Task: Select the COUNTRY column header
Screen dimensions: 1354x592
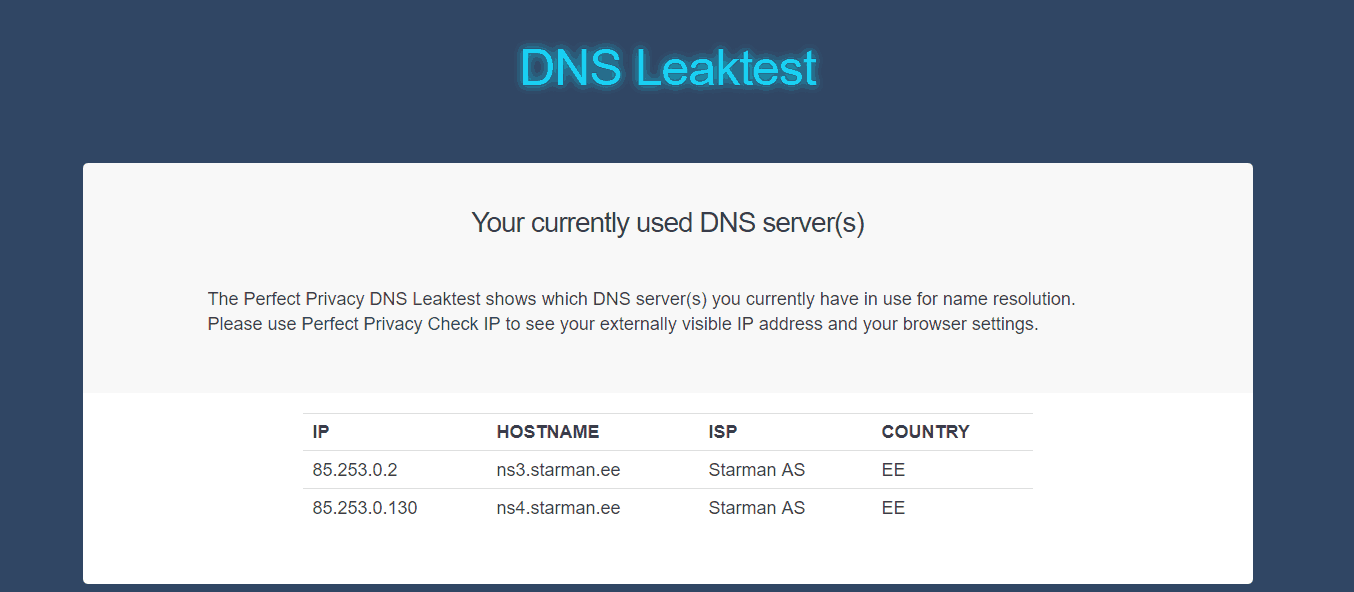Action: (x=925, y=432)
